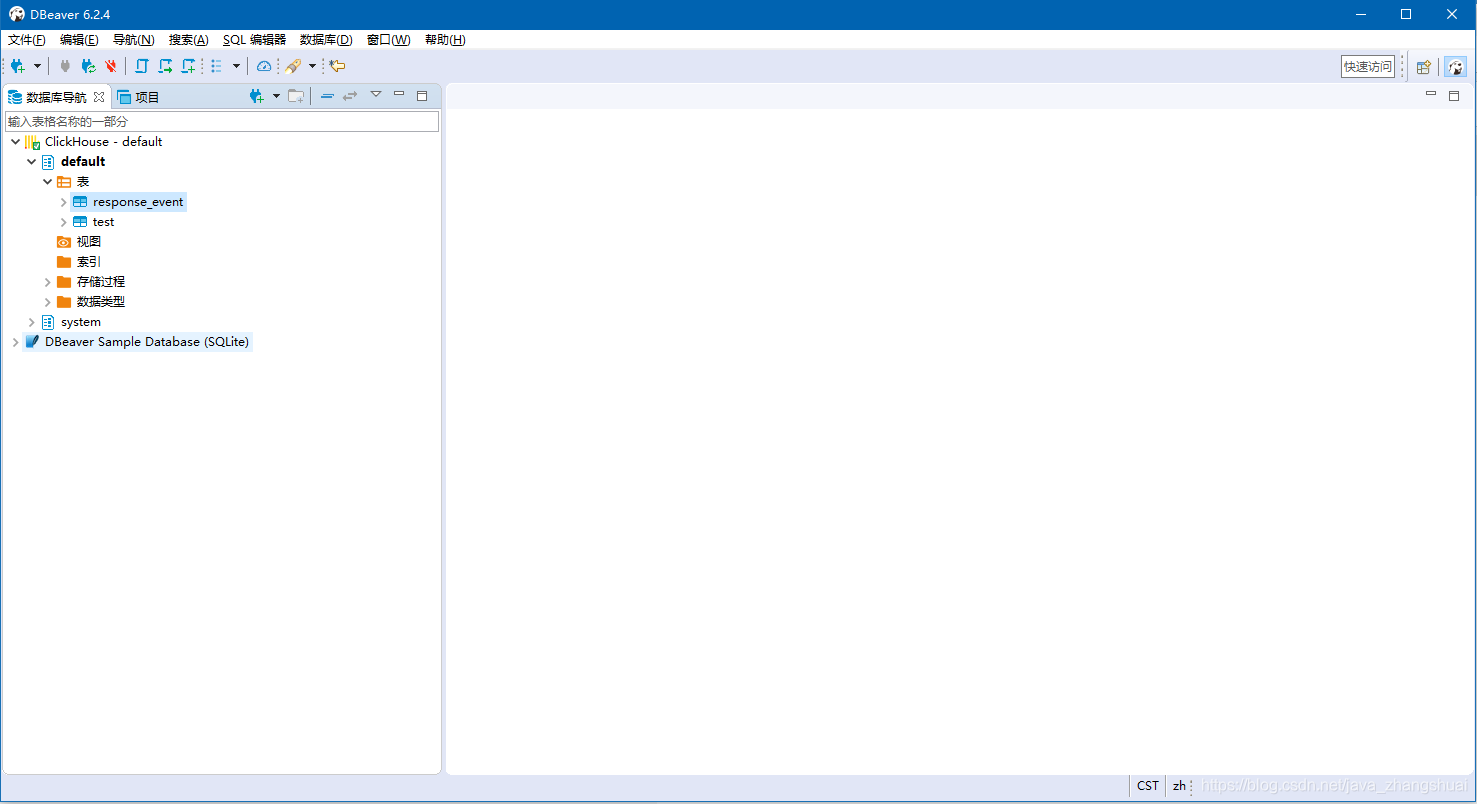Open the dropdown arrow beside the transaction list icon

coord(236,66)
